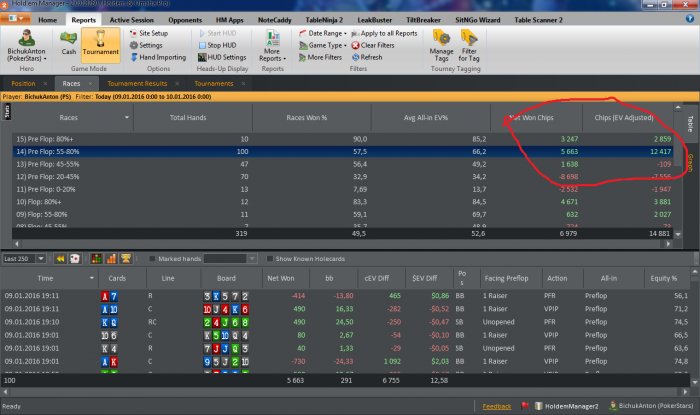This screenshot has width=700, height=415.
Task: Select row 12) Pre Flop: 20-45%
Action: (x=343, y=177)
